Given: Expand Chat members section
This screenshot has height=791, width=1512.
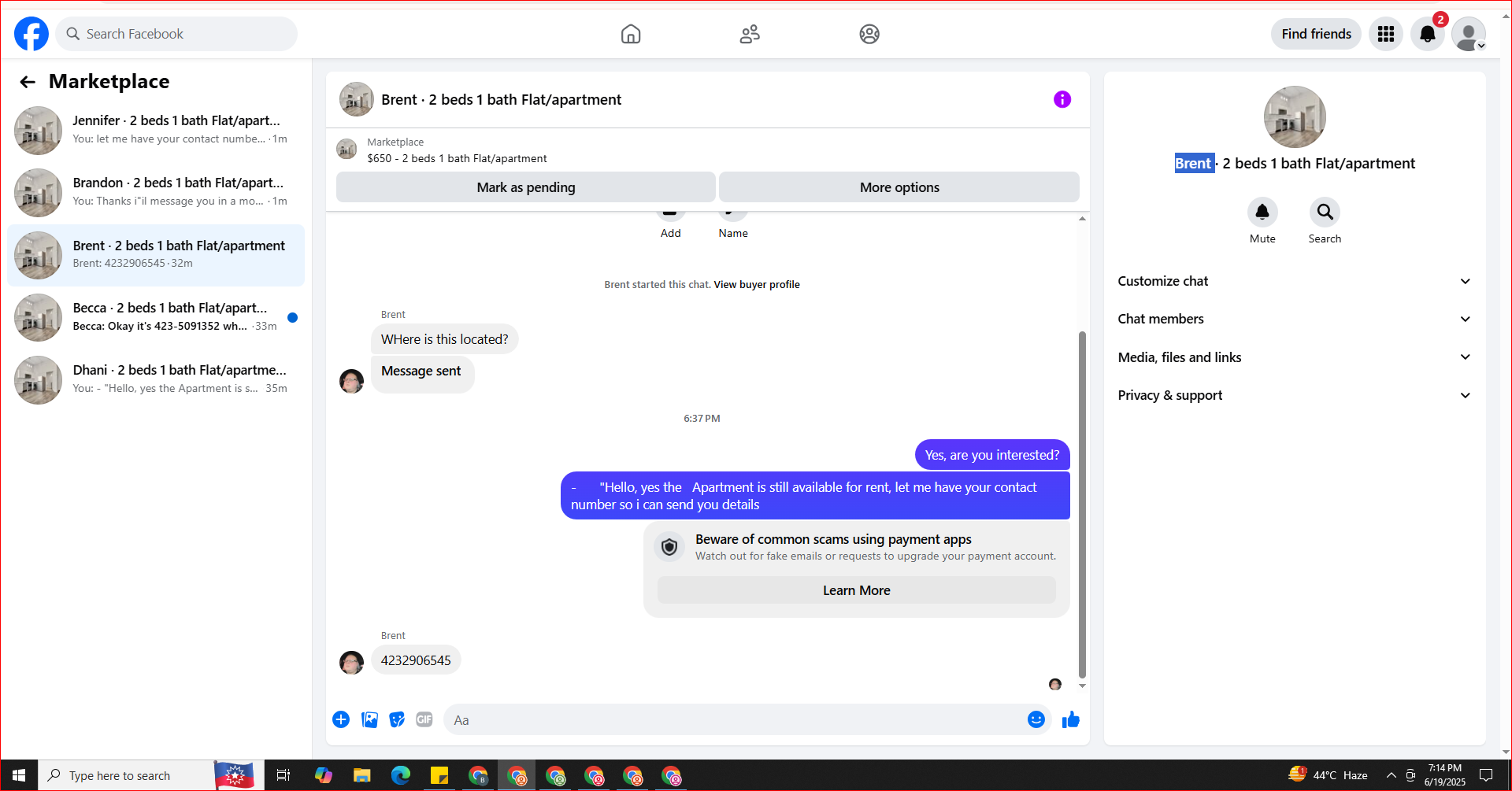Looking at the screenshot, I should (x=1295, y=319).
